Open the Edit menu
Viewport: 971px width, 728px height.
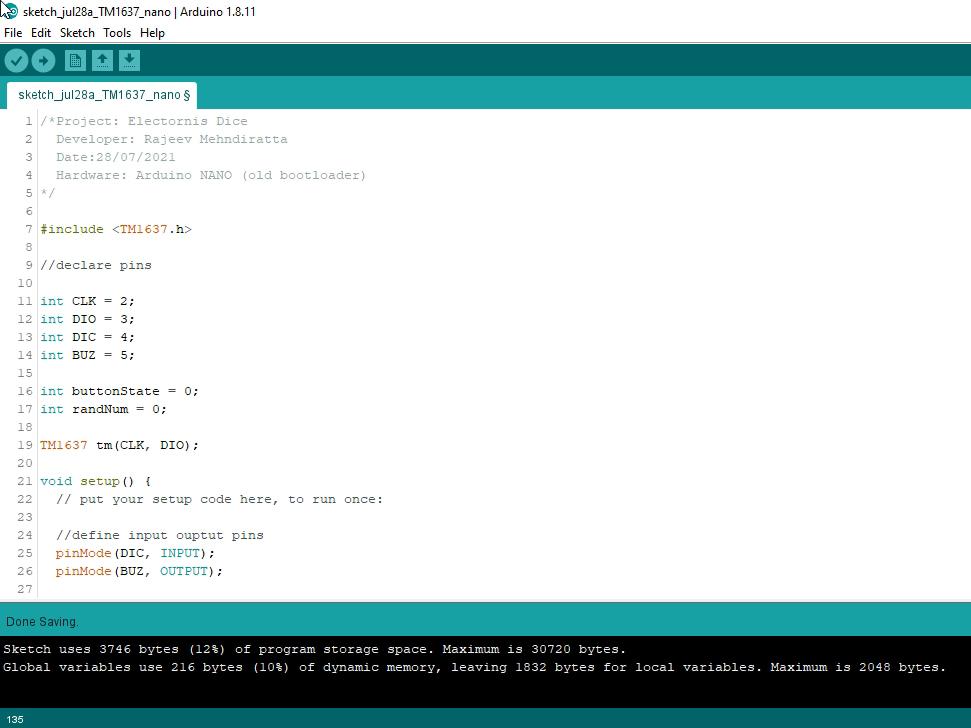click(x=41, y=33)
